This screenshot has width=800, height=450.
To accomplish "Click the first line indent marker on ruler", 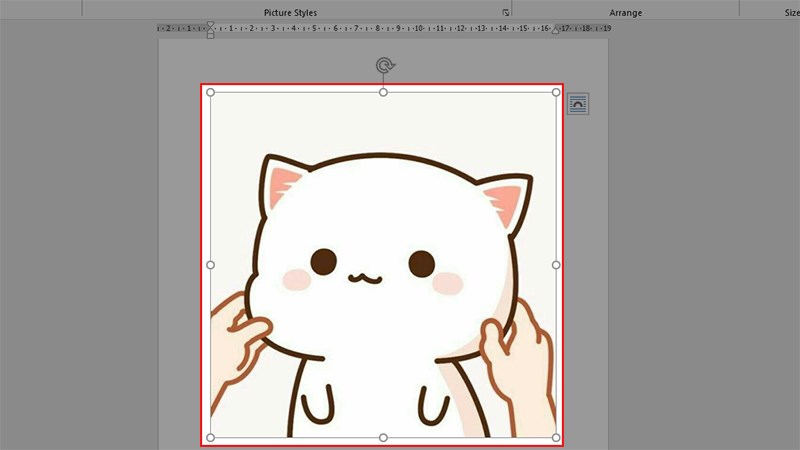I will pos(210,24).
